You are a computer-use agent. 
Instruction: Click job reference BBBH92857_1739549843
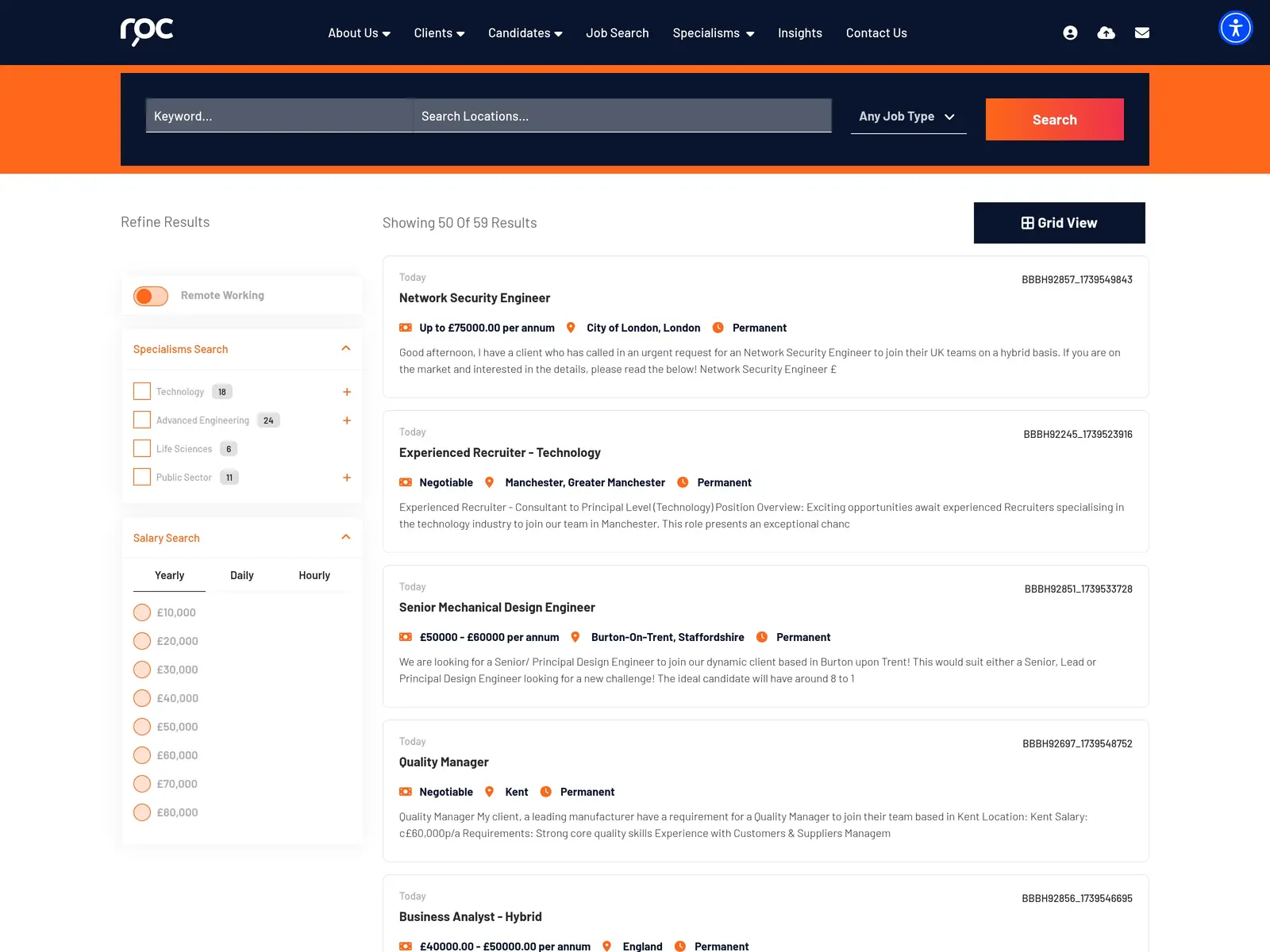point(1077,280)
